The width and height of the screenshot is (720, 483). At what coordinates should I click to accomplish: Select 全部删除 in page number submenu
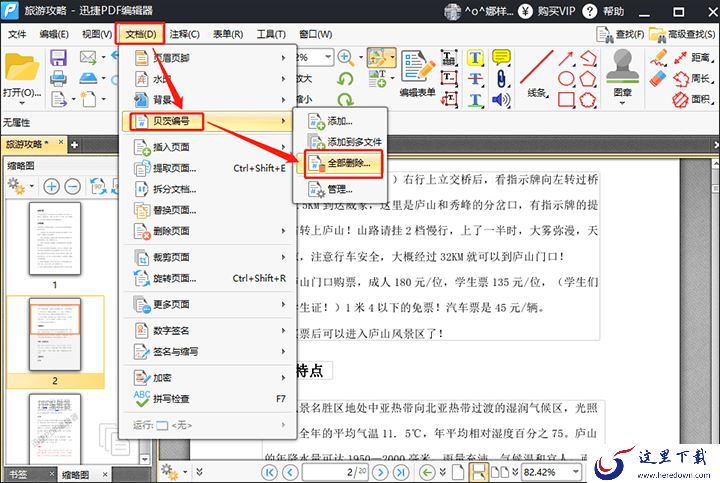point(343,163)
